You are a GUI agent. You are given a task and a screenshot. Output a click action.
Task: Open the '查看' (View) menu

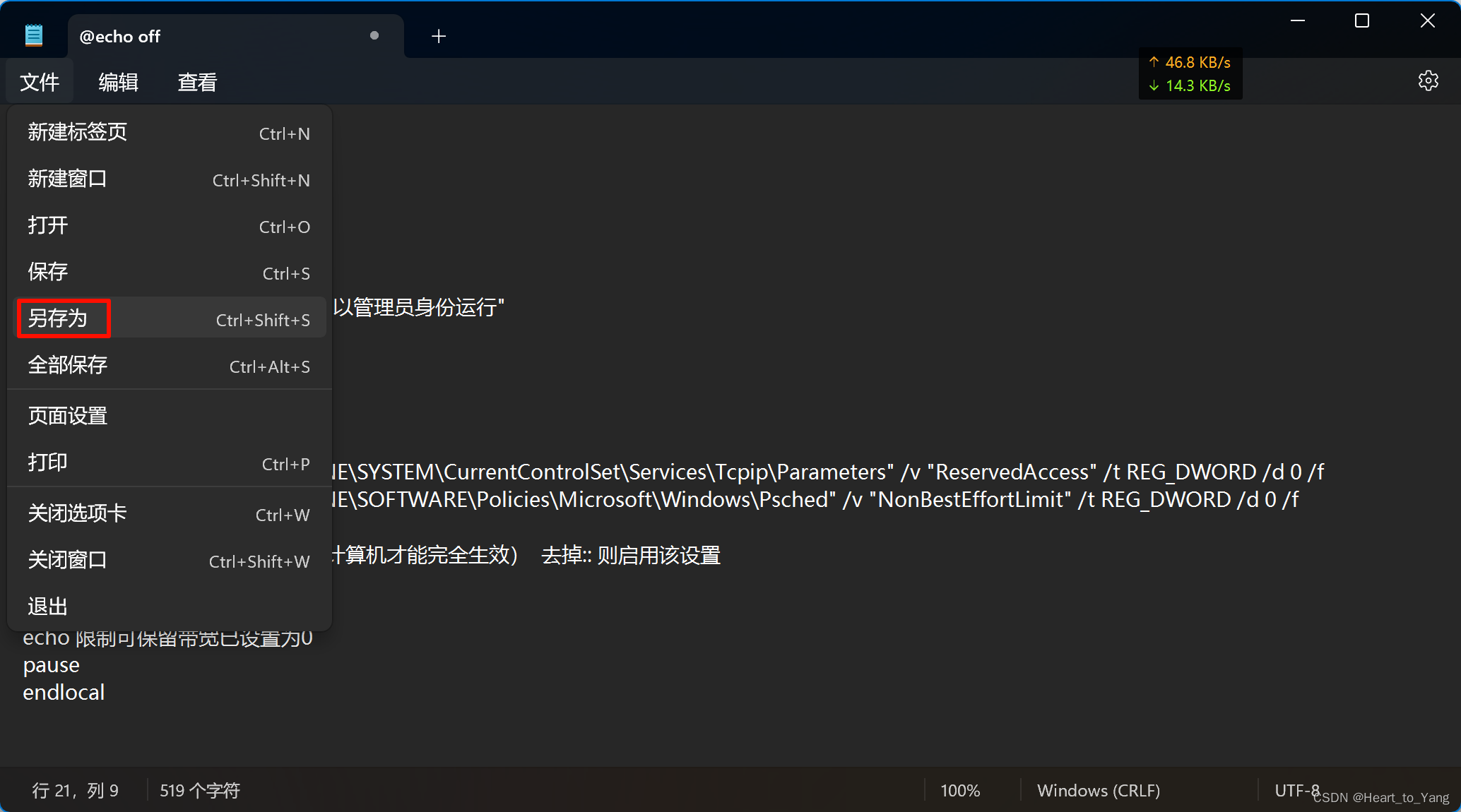[197, 82]
